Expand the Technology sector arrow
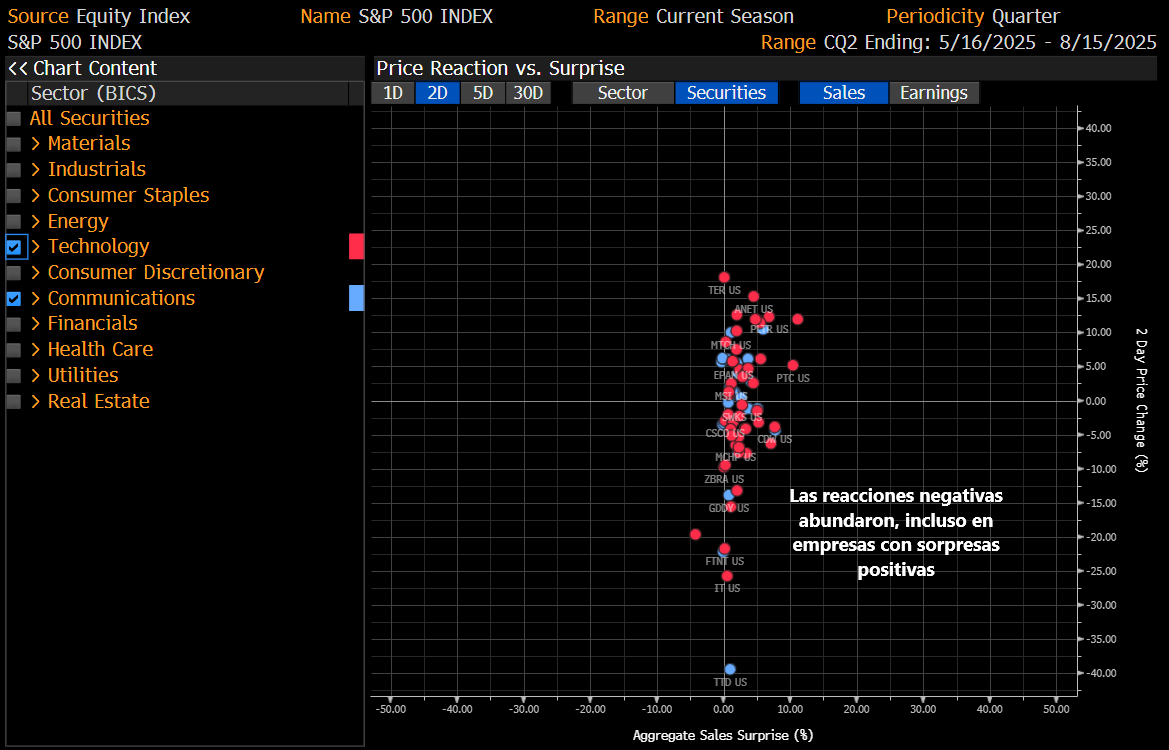 point(36,246)
